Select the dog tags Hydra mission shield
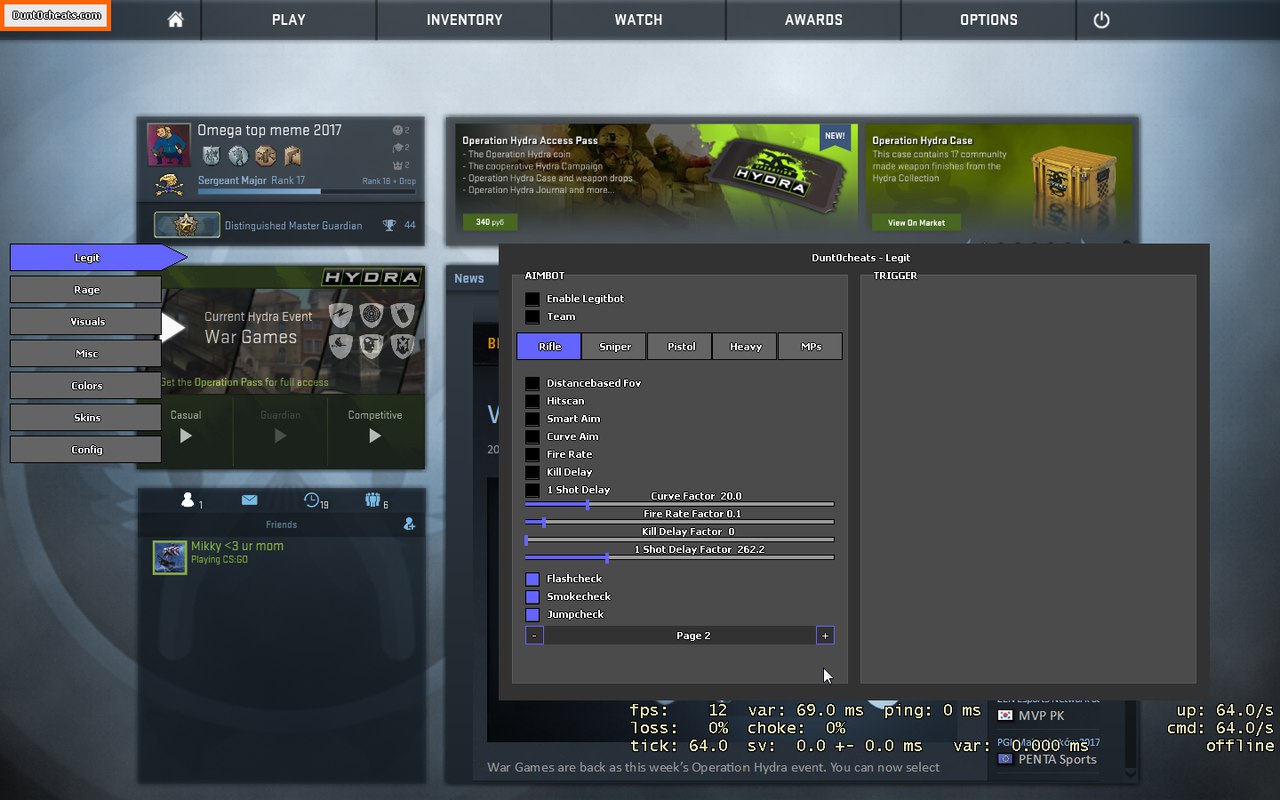The height and width of the screenshot is (800, 1280). click(402, 316)
